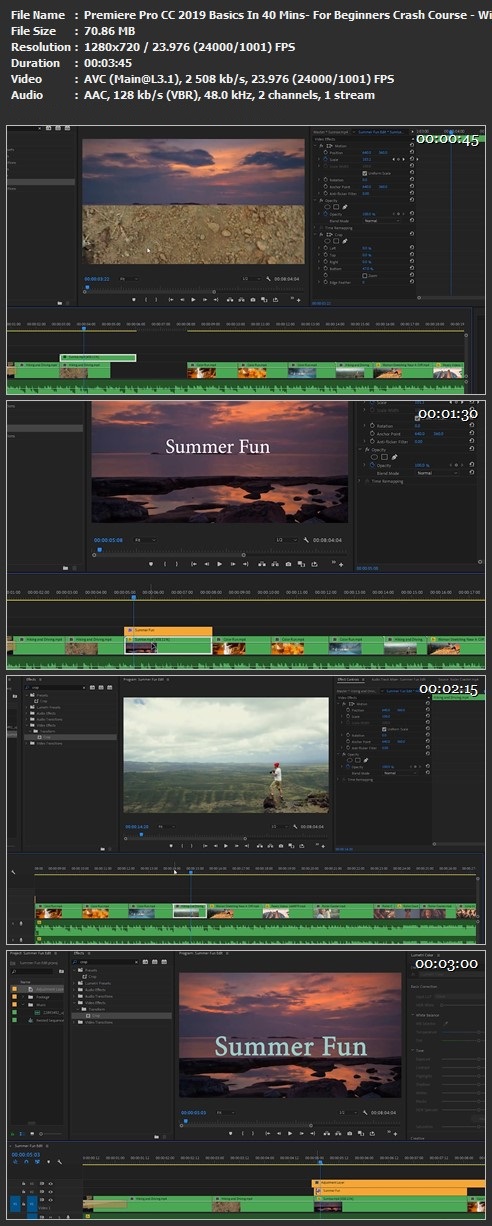The width and height of the screenshot is (492, 1226).
Task: Step forward one frame in 00:00:45 monitor
Action: (x=204, y=300)
